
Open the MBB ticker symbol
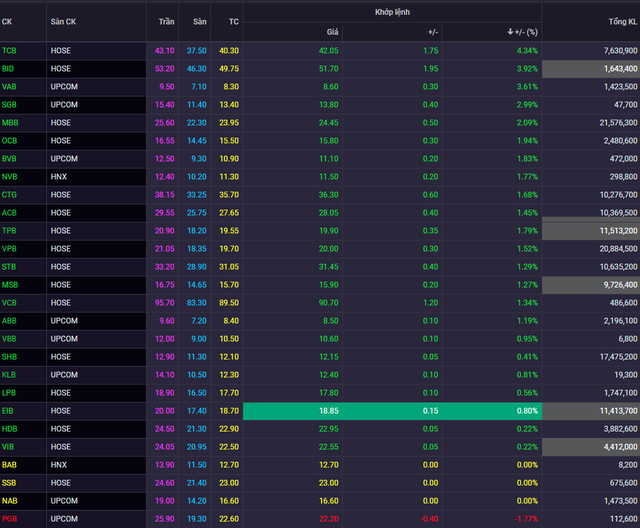coord(10,122)
